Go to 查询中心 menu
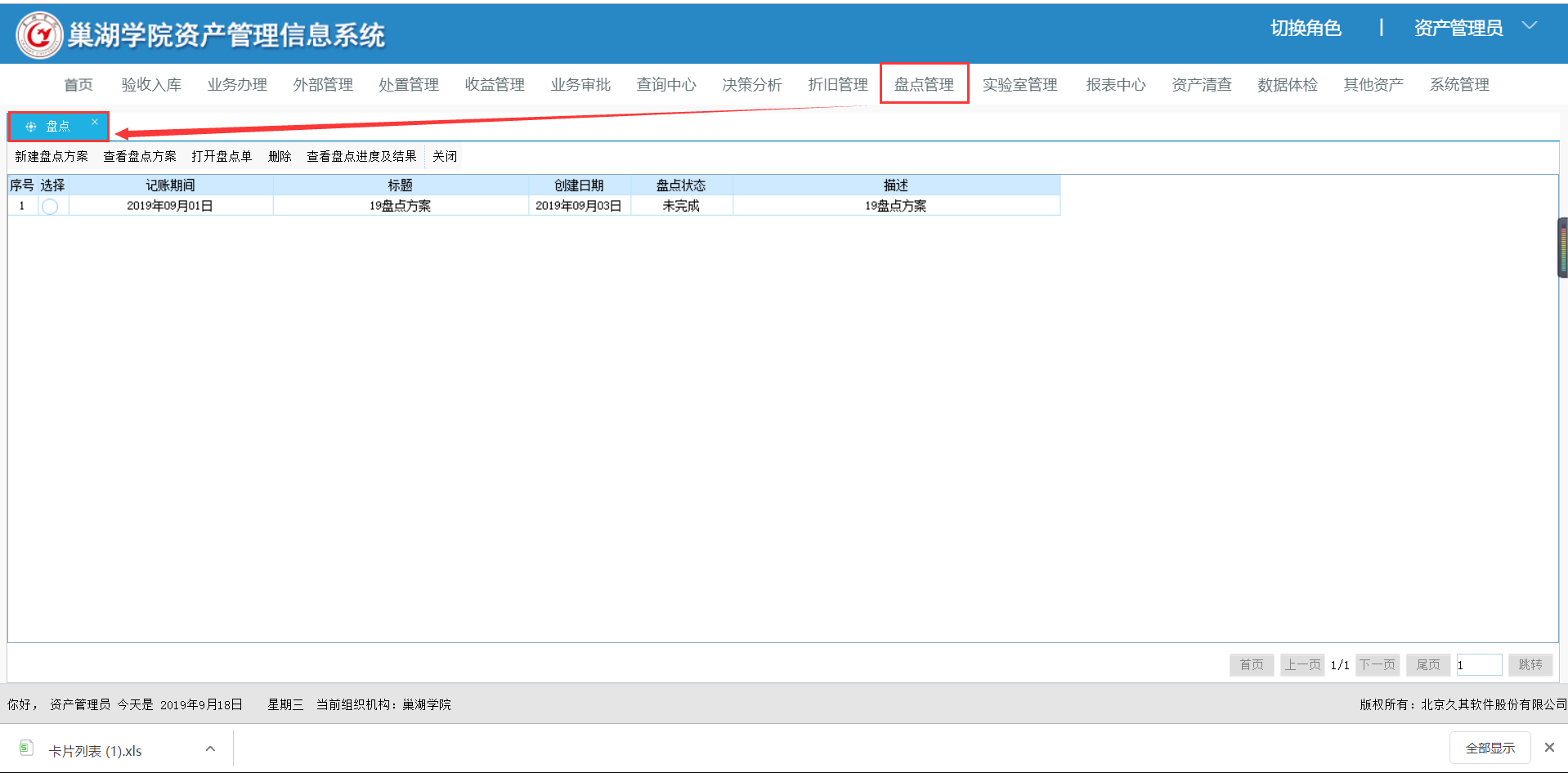 point(666,84)
